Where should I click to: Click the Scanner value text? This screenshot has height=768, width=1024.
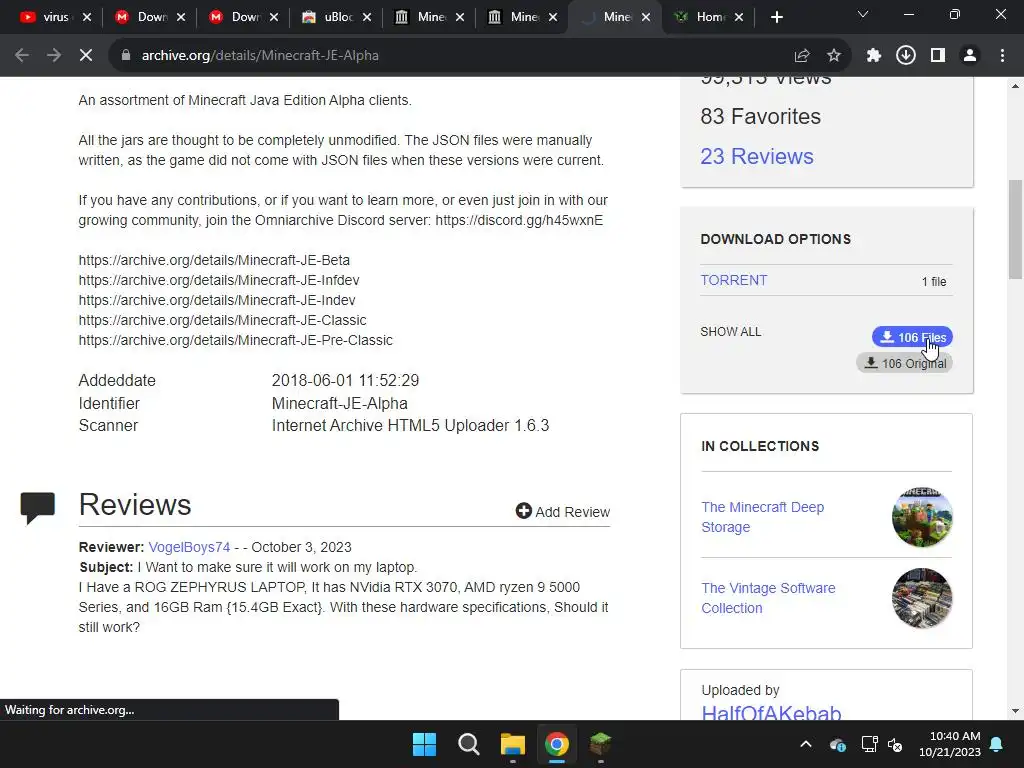click(x=410, y=426)
